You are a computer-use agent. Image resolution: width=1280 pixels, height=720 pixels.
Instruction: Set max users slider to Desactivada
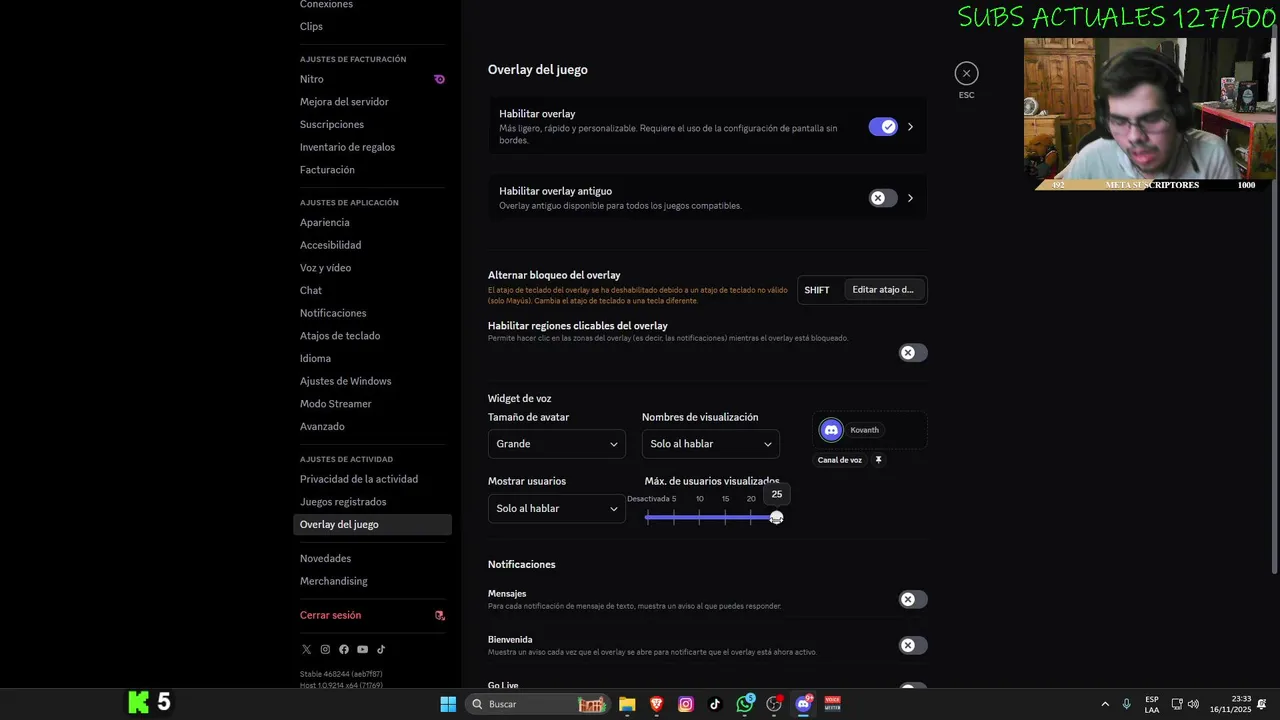click(648, 517)
